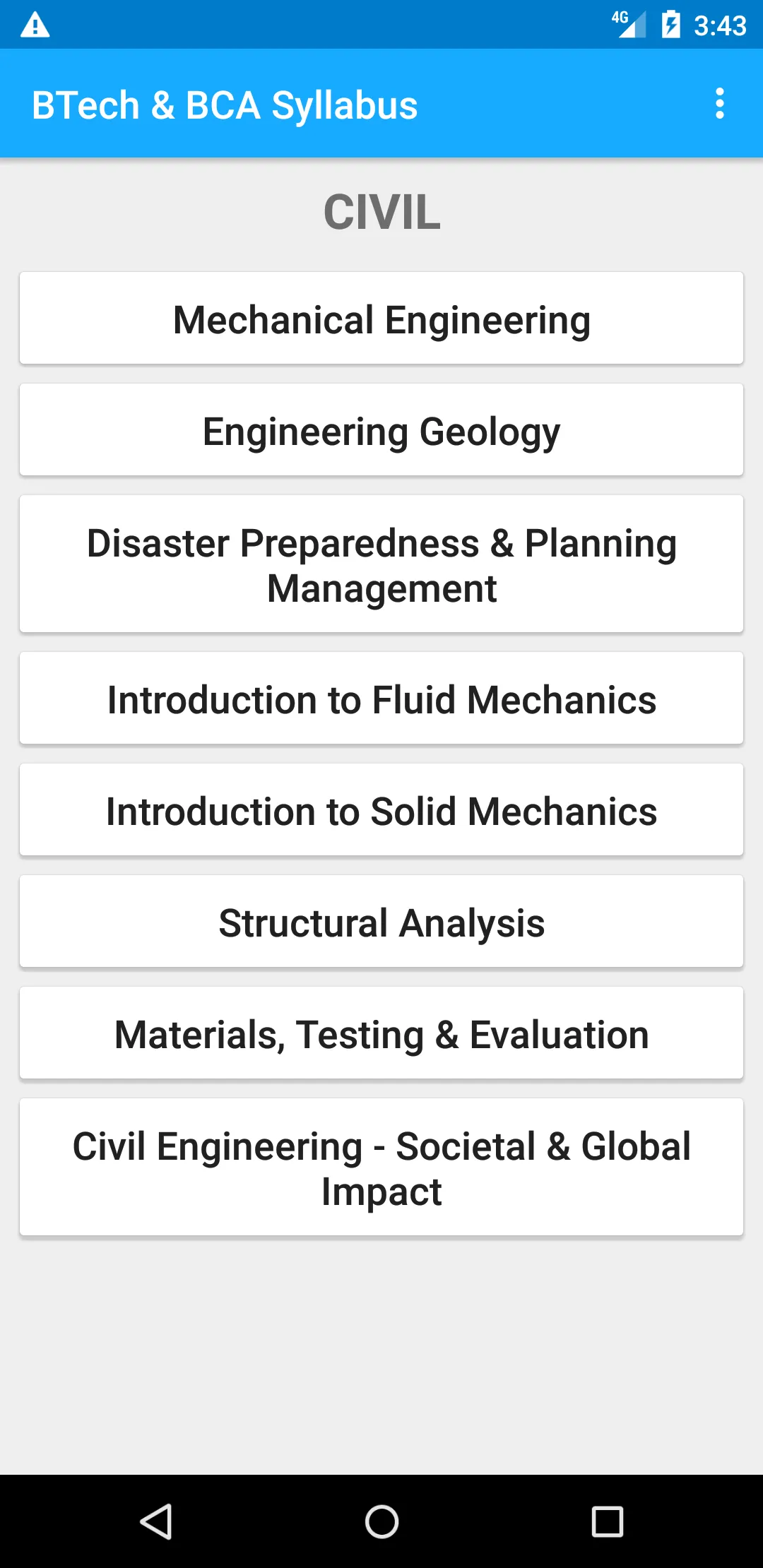Choose Introduction to Solid Mechanics
Image resolution: width=763 pixels, height=1568 pixels.
coord(381,810)
